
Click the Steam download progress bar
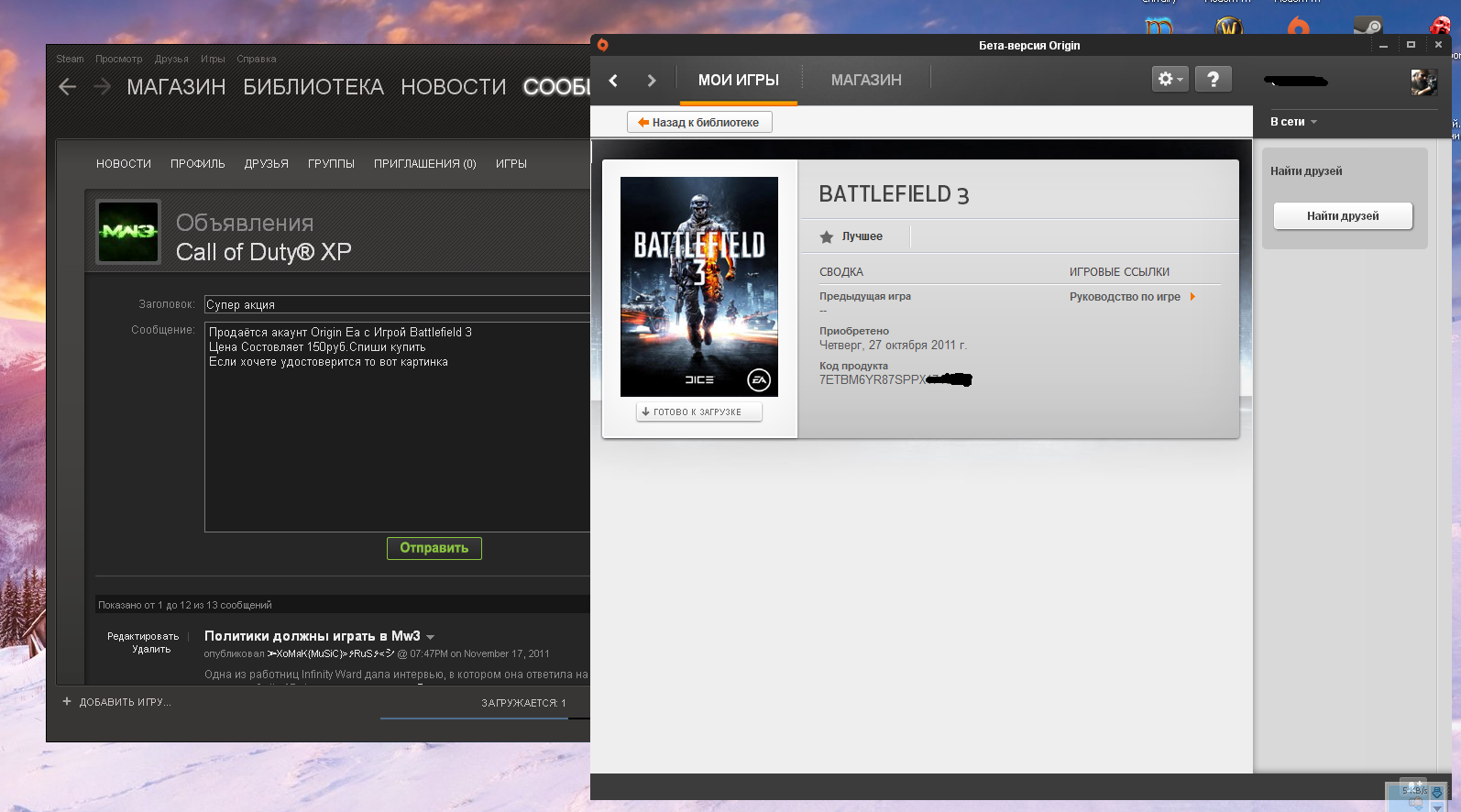[x=486, y=719]
